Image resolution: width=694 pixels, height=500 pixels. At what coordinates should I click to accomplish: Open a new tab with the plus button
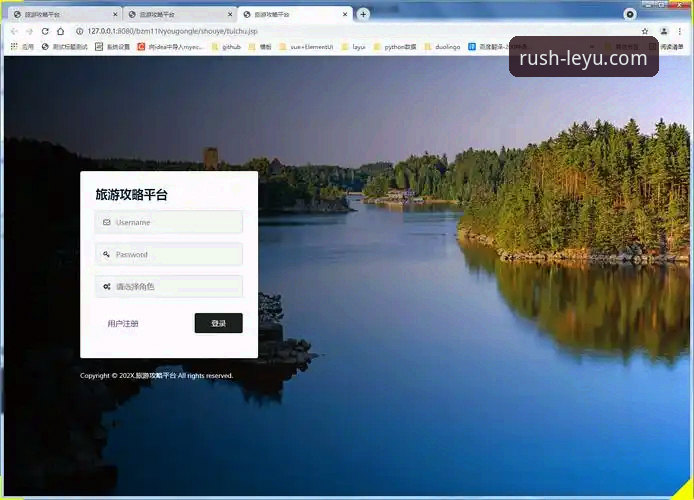(x=363, y=14)
